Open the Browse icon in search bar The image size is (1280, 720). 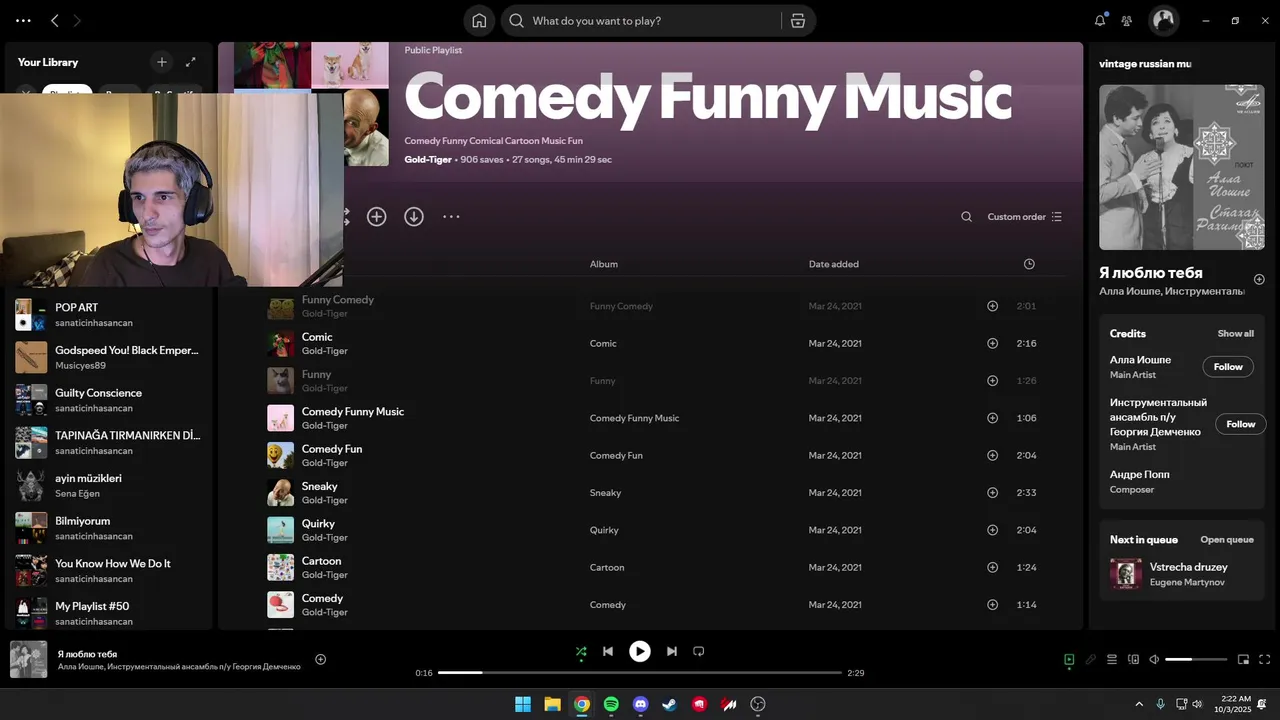[797, 20]
